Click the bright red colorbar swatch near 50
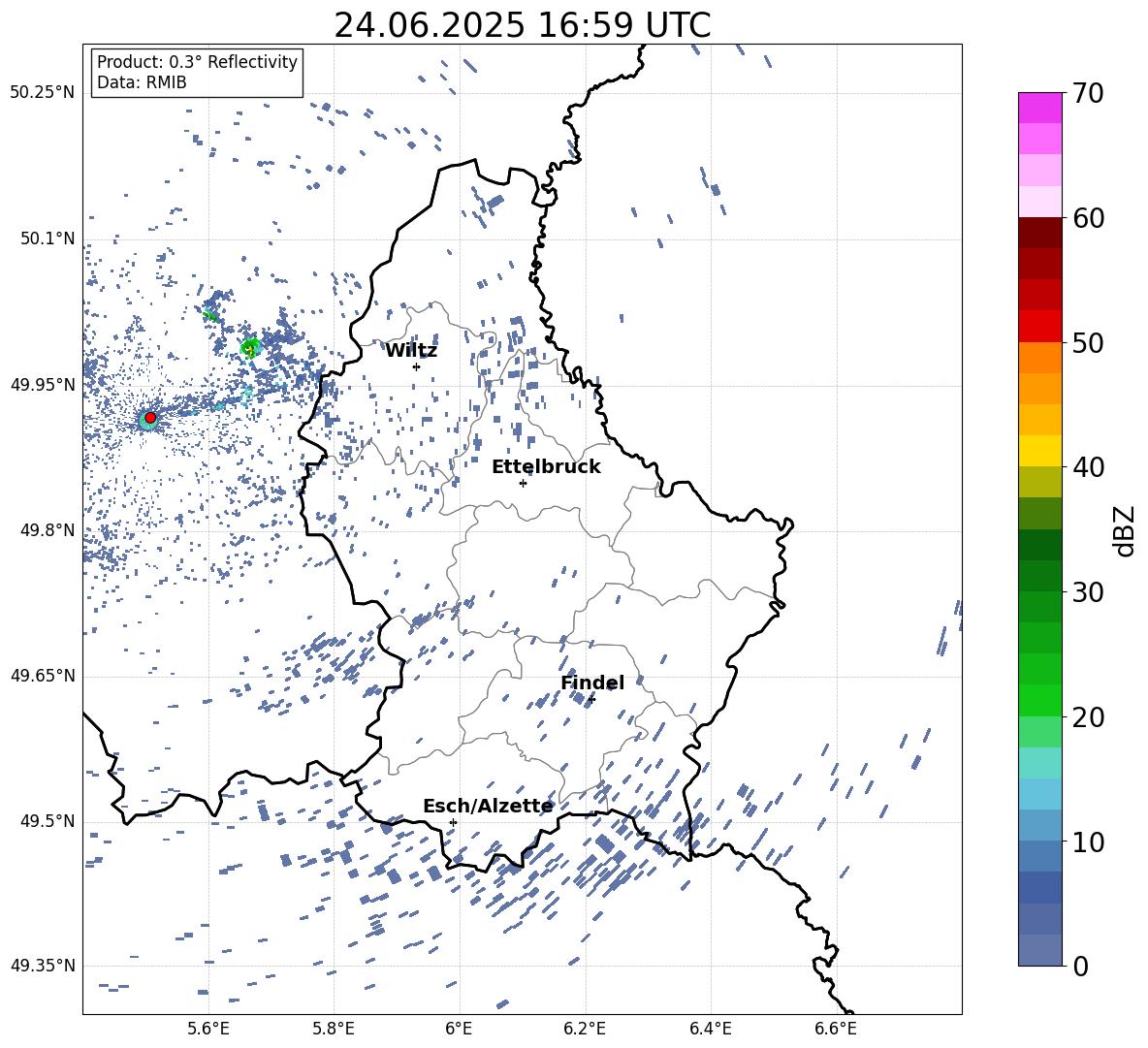 (1039, 327)
